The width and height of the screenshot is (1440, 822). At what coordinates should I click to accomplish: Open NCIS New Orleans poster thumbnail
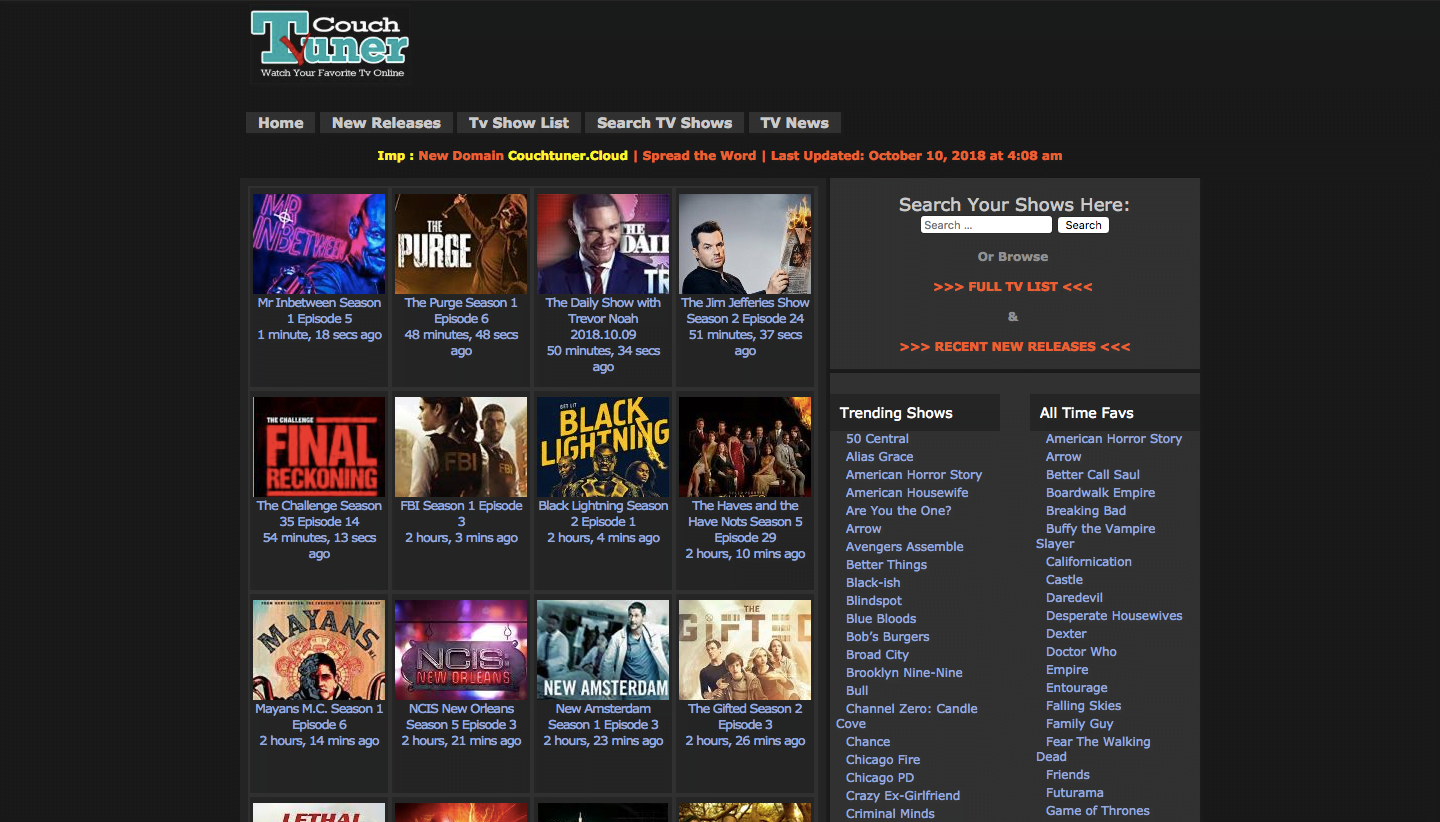pos(461,650)
